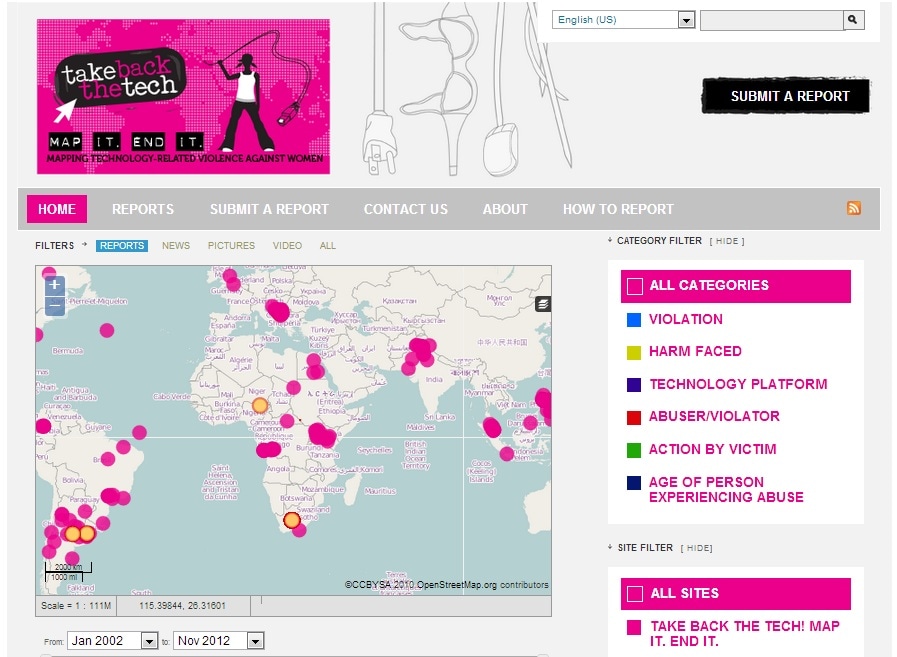Go to the How To Report page
Image resolution: width=897 pixels, height=657 pixels.
pyautogui.click(x=618, y=209)
